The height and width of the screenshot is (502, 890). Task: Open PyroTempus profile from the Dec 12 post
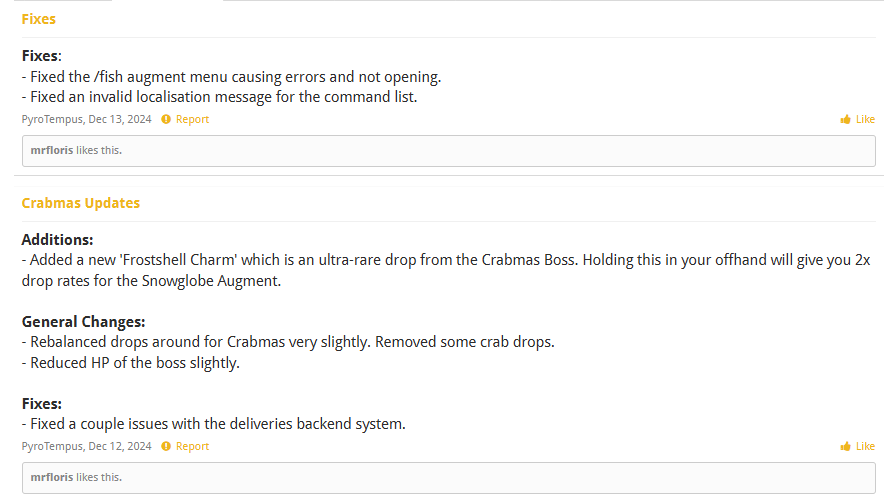pyautogui.click(x=51, y=447)
